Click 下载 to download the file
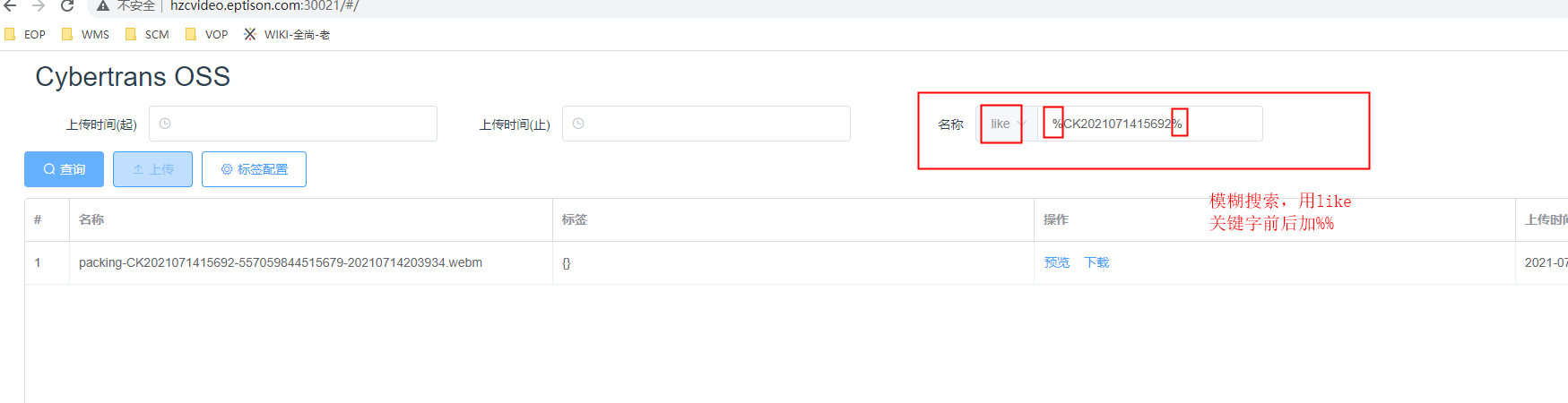The height and width of the screenshot is (403, 1568). (x=1096, y=262)
